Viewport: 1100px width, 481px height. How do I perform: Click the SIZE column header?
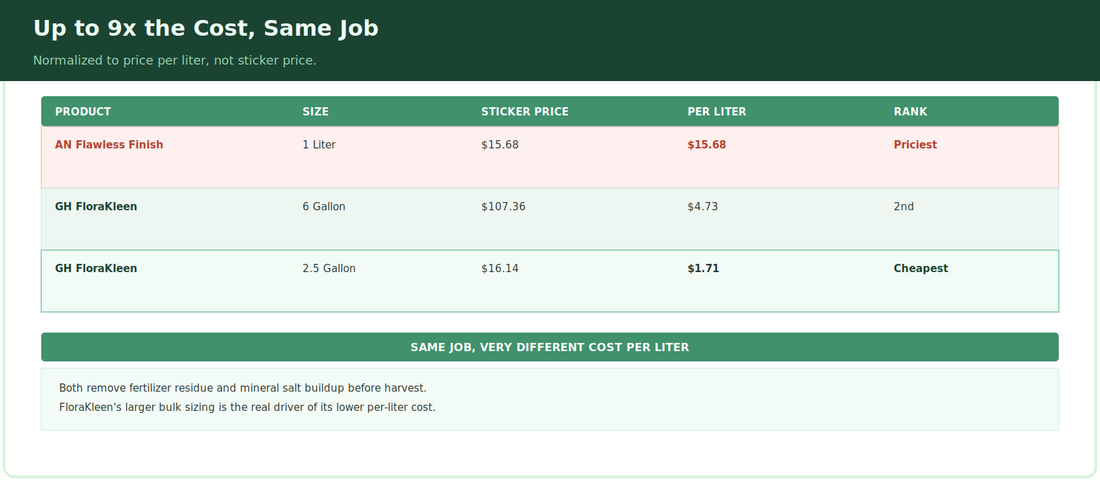point(316,111)
